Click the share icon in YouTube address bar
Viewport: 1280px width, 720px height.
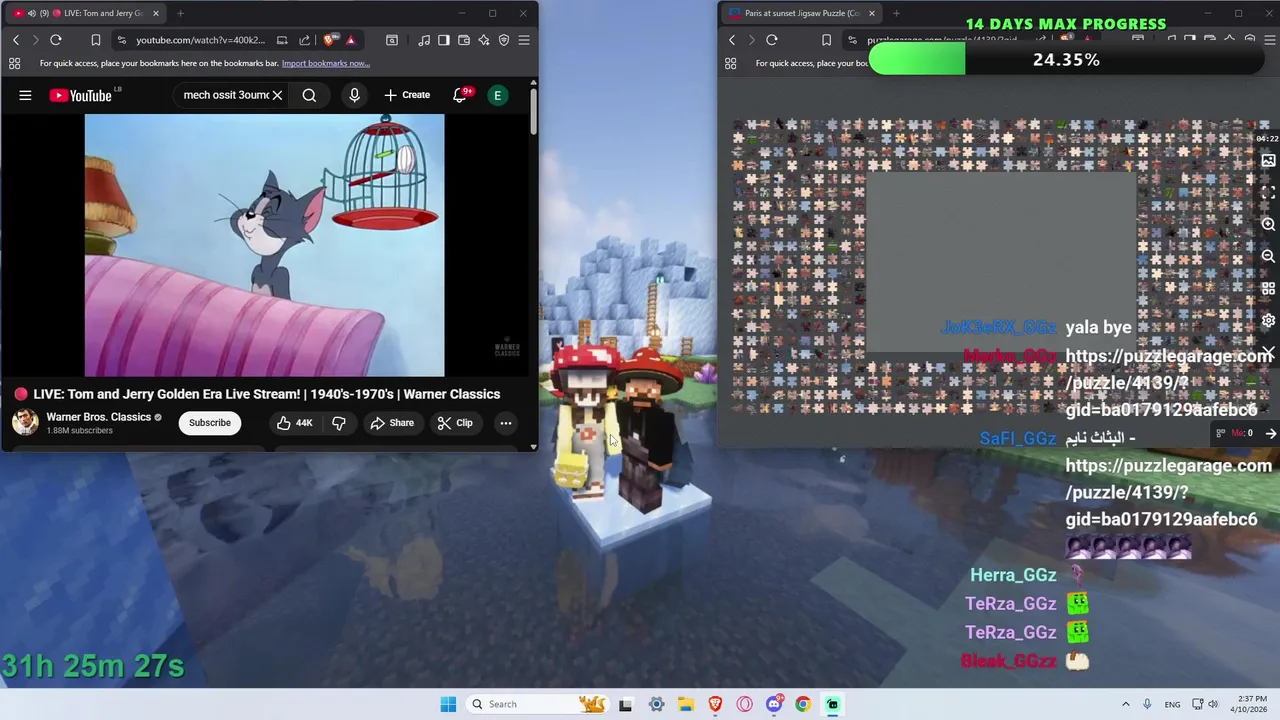click(304, 40)
